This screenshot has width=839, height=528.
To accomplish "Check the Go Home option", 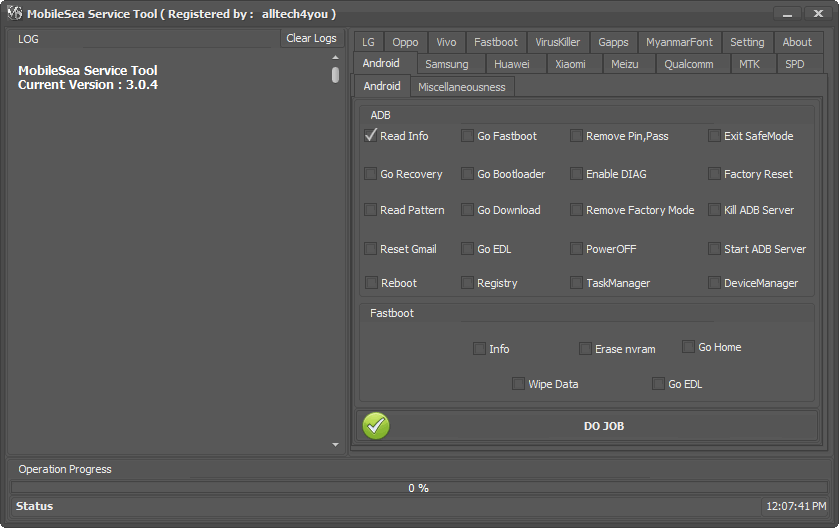I will [x=688, y=347].
